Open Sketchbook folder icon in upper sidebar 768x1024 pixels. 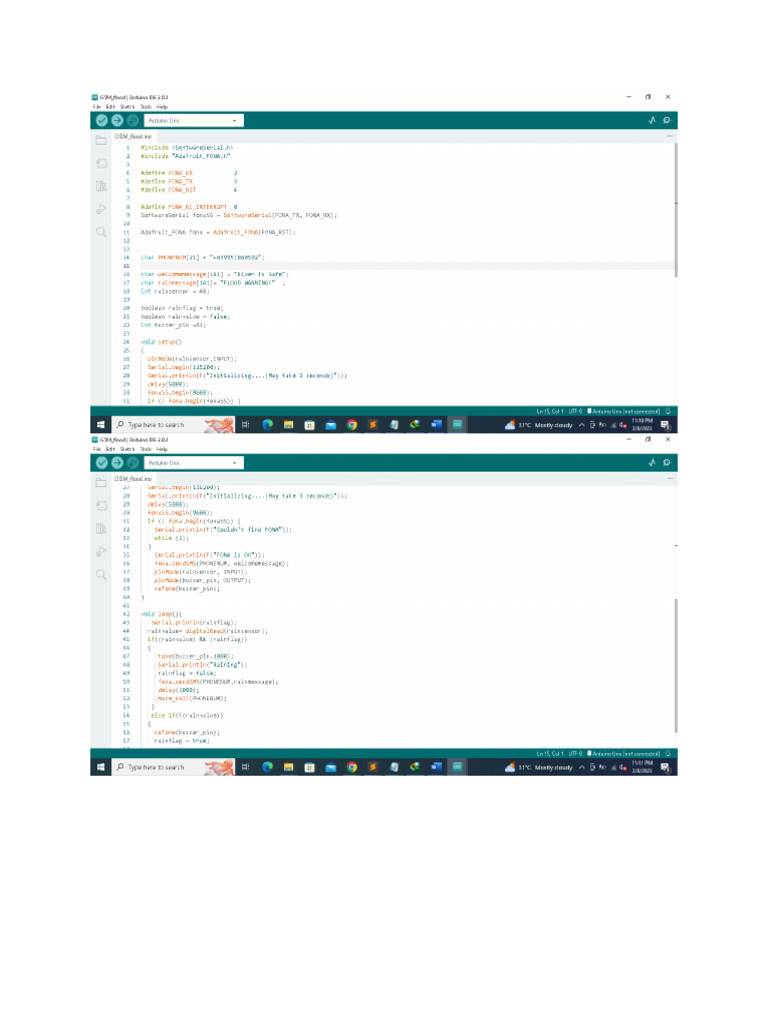[101, 140]
